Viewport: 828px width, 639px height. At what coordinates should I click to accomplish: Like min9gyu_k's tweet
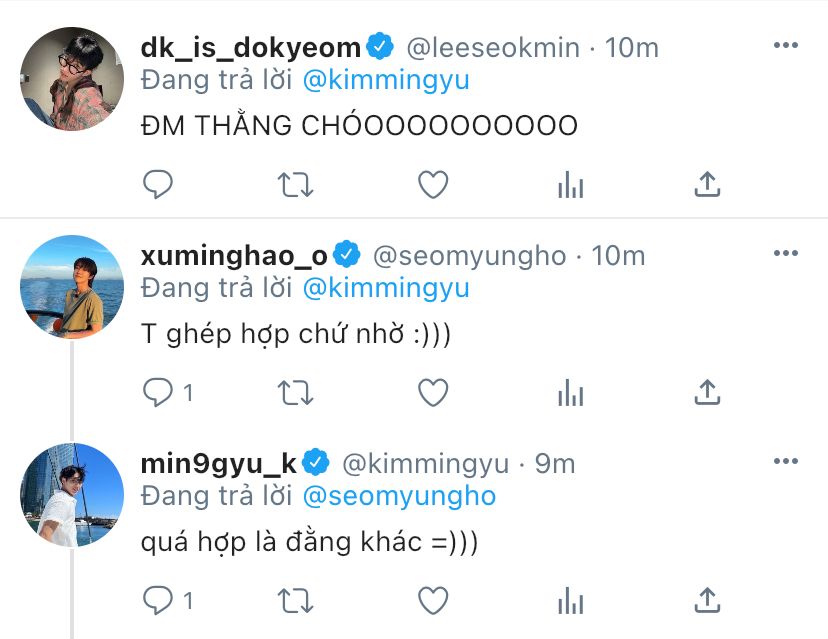[433, 601]
